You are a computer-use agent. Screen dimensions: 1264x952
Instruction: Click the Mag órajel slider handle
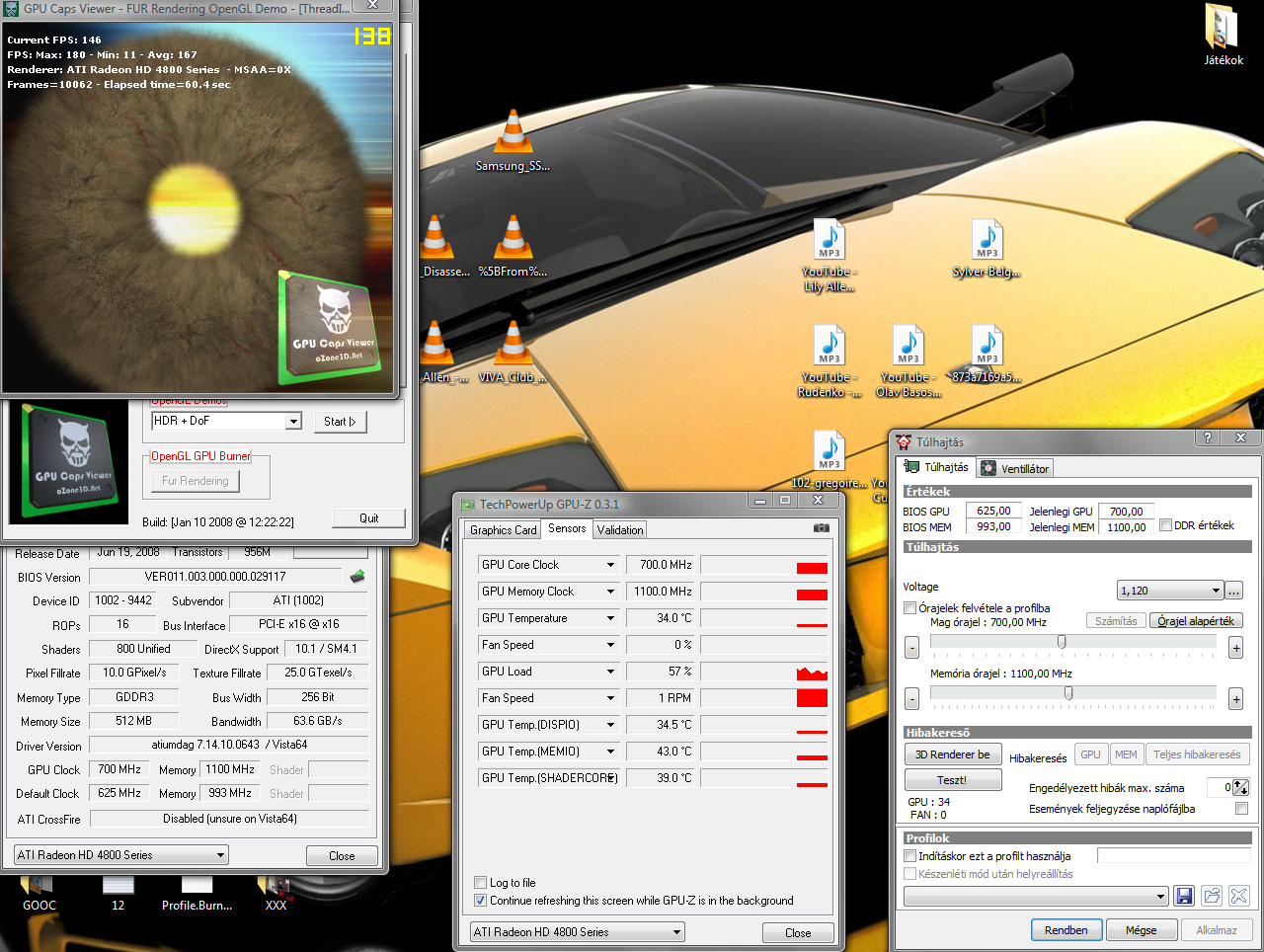click(x=1062, y=642)
